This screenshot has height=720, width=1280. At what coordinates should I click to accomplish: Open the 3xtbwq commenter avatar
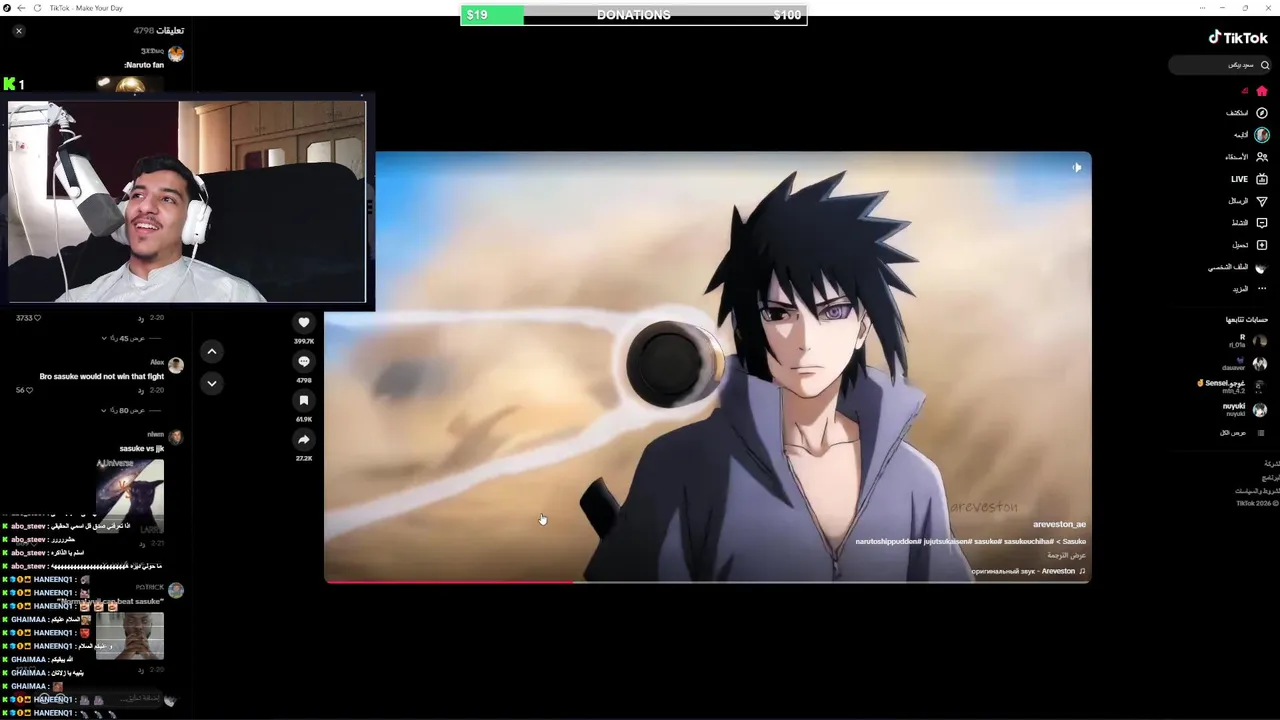pyautogui.click(x=176, y=53)
